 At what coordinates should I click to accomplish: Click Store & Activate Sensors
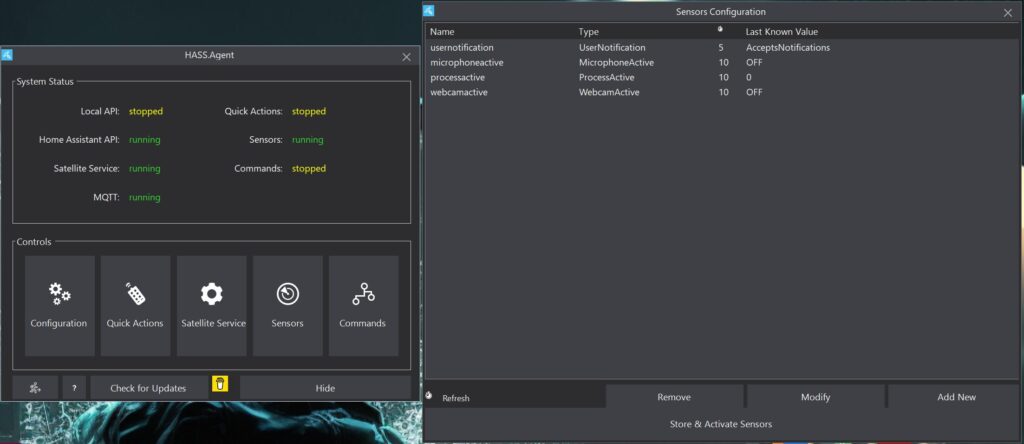coord(721,424)
